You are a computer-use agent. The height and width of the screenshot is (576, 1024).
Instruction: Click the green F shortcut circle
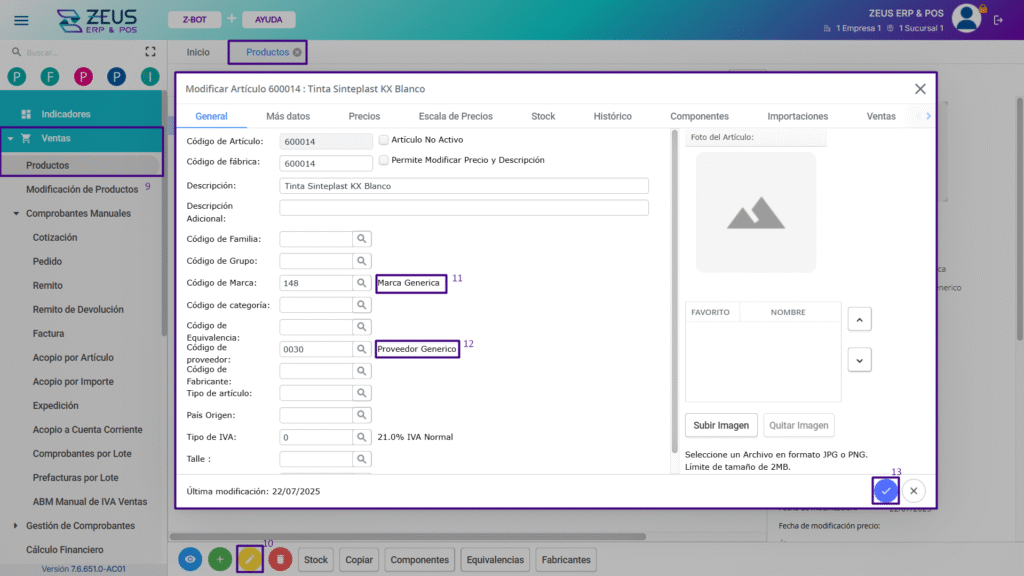pos(50,77)
